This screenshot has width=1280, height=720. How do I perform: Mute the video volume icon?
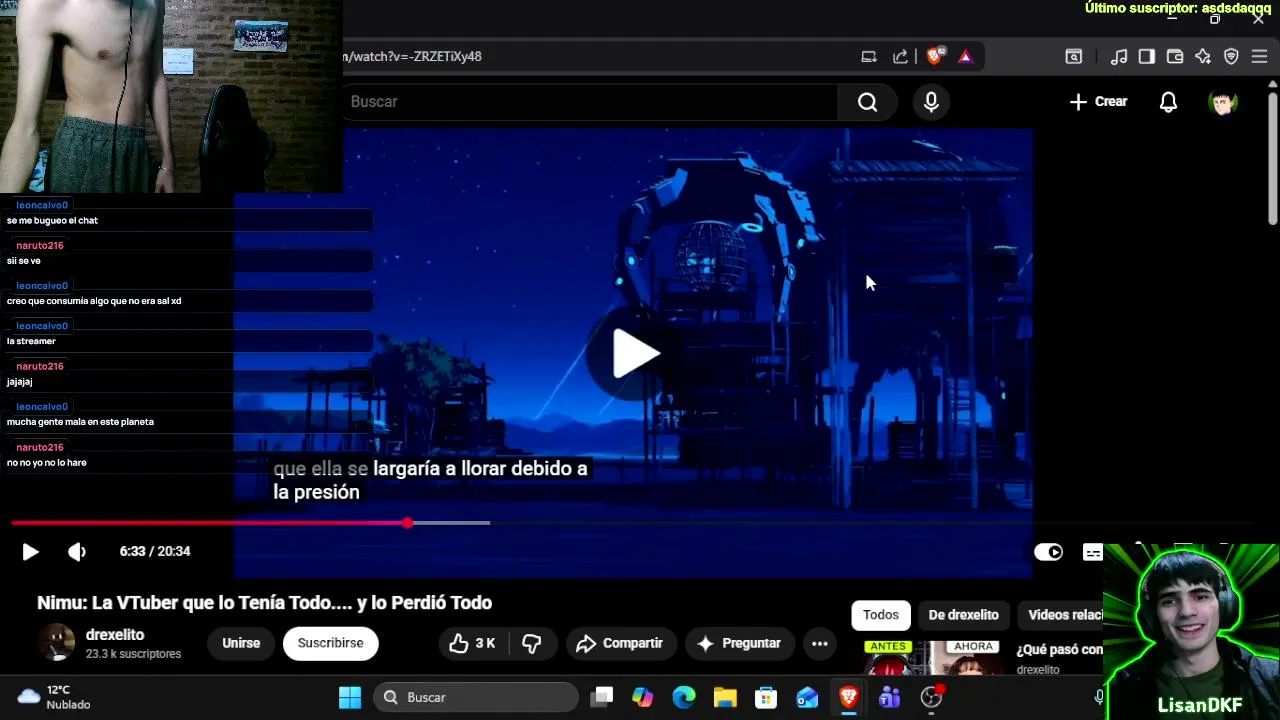pos(77,552)
